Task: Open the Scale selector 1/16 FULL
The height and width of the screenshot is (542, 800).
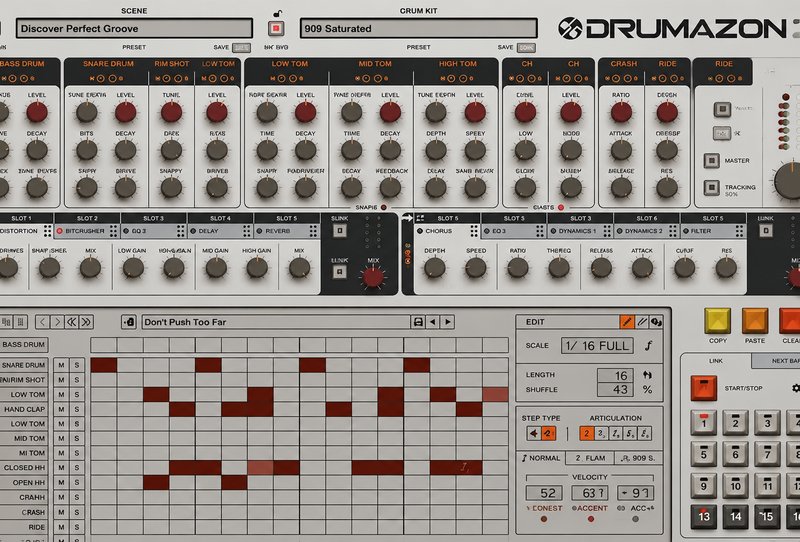Action: pos(597,346)
